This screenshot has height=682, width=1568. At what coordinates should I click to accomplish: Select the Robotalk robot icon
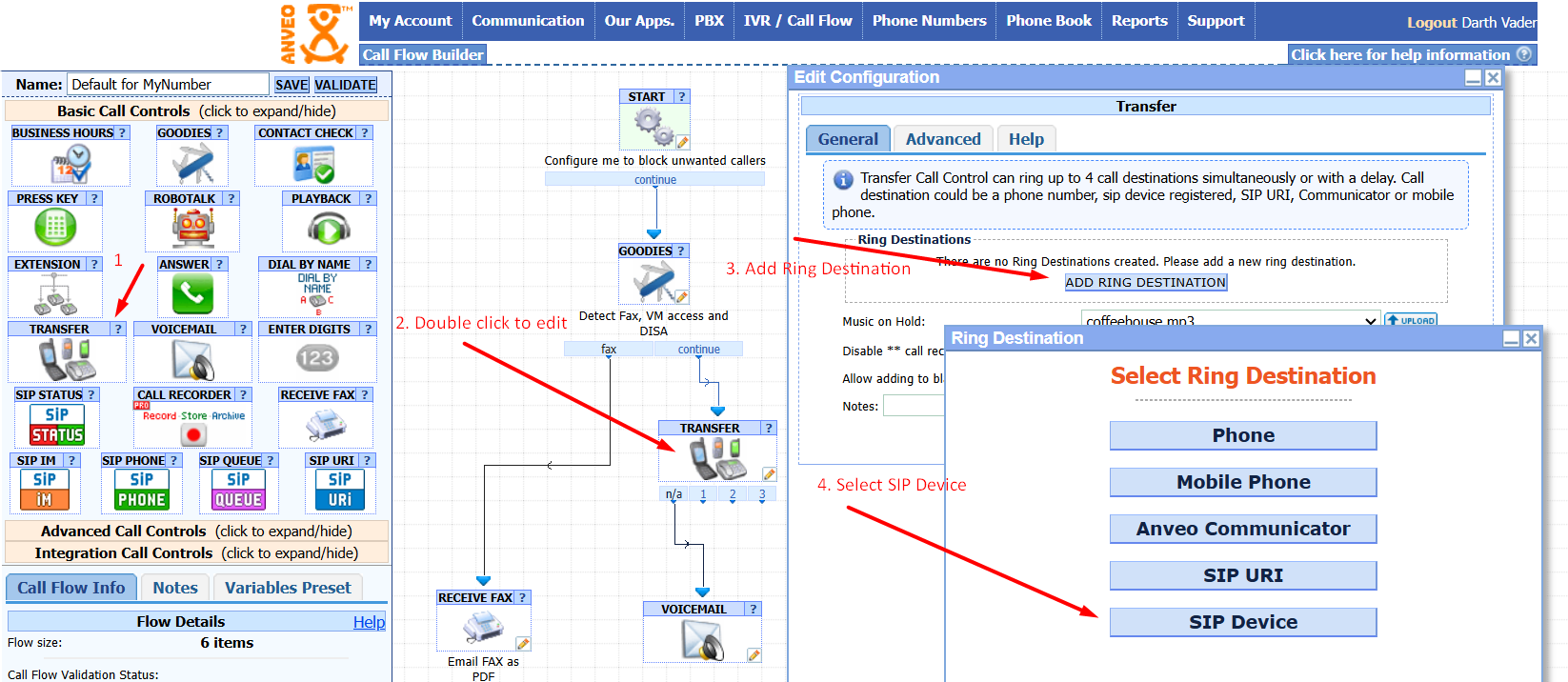[192, 228]
